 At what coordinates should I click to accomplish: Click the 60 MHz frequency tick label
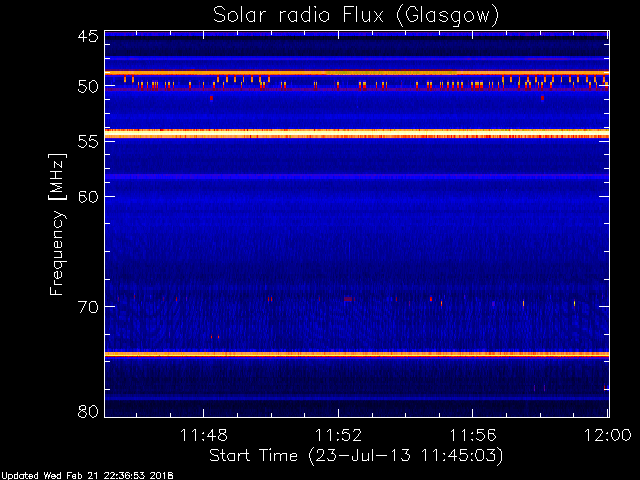click(87, 197)
